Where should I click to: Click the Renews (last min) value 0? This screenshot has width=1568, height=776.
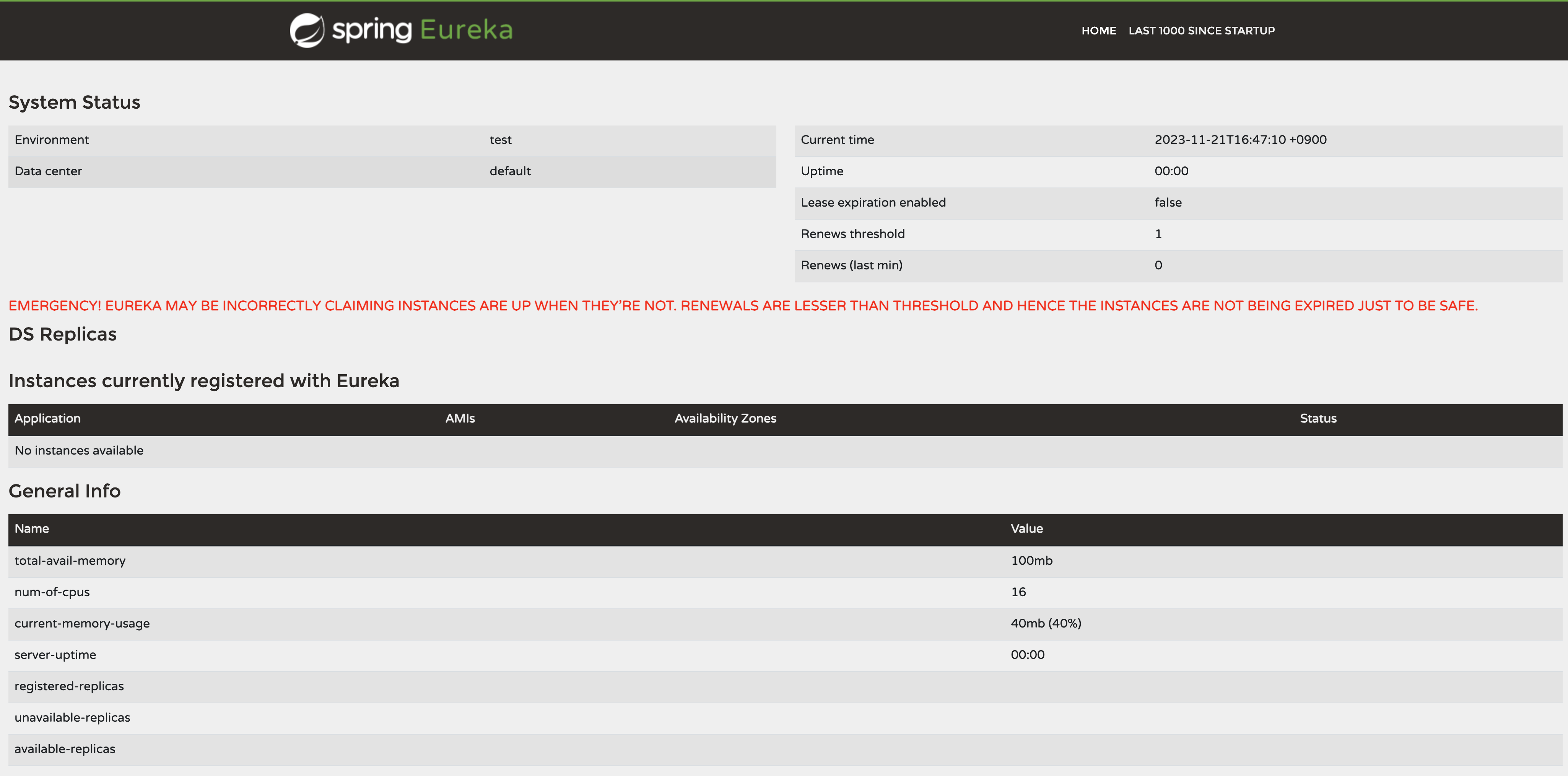1158,265
